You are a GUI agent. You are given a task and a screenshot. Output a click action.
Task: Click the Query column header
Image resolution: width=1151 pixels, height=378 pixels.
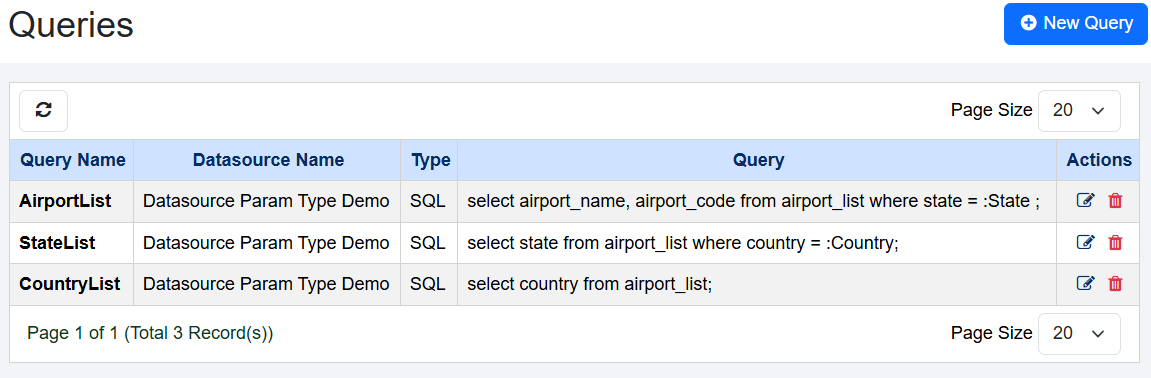tap(758, 160)
